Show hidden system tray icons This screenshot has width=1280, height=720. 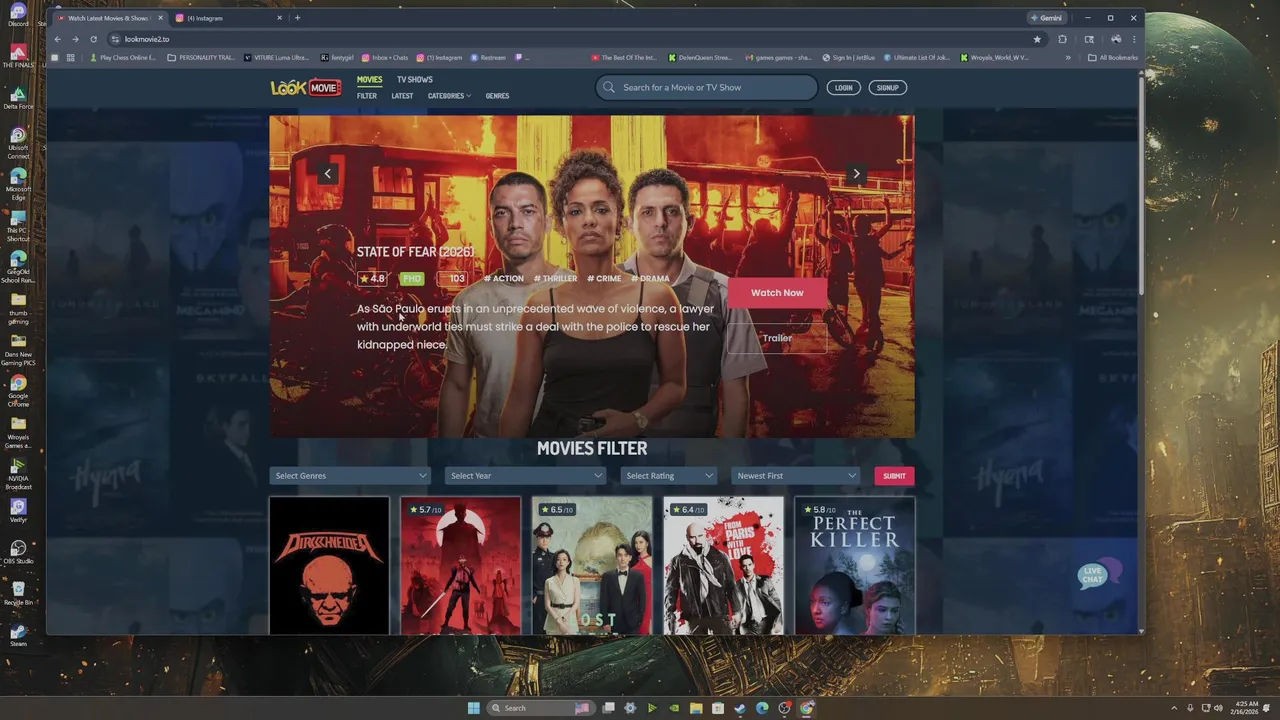click(1175, 708)
